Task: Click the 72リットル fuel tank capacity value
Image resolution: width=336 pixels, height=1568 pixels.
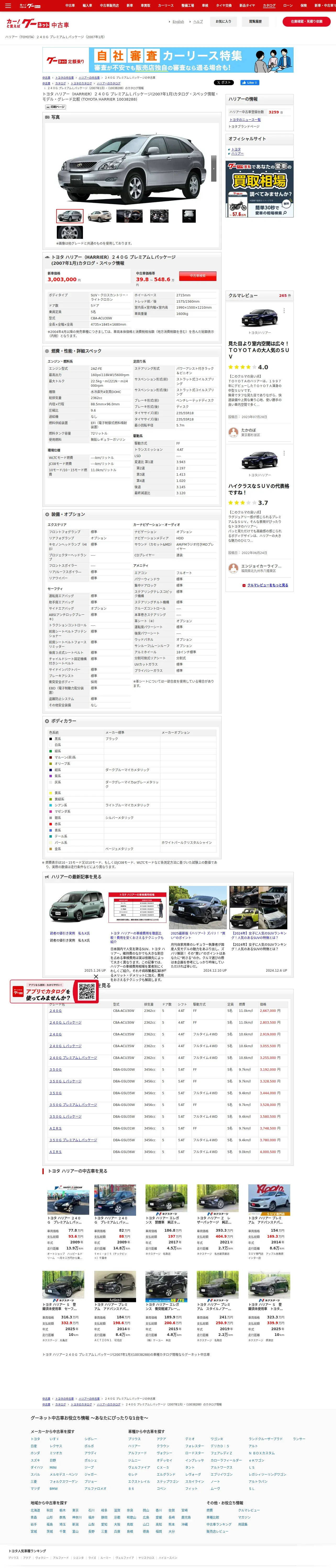Action: click(x=99, y=433)
